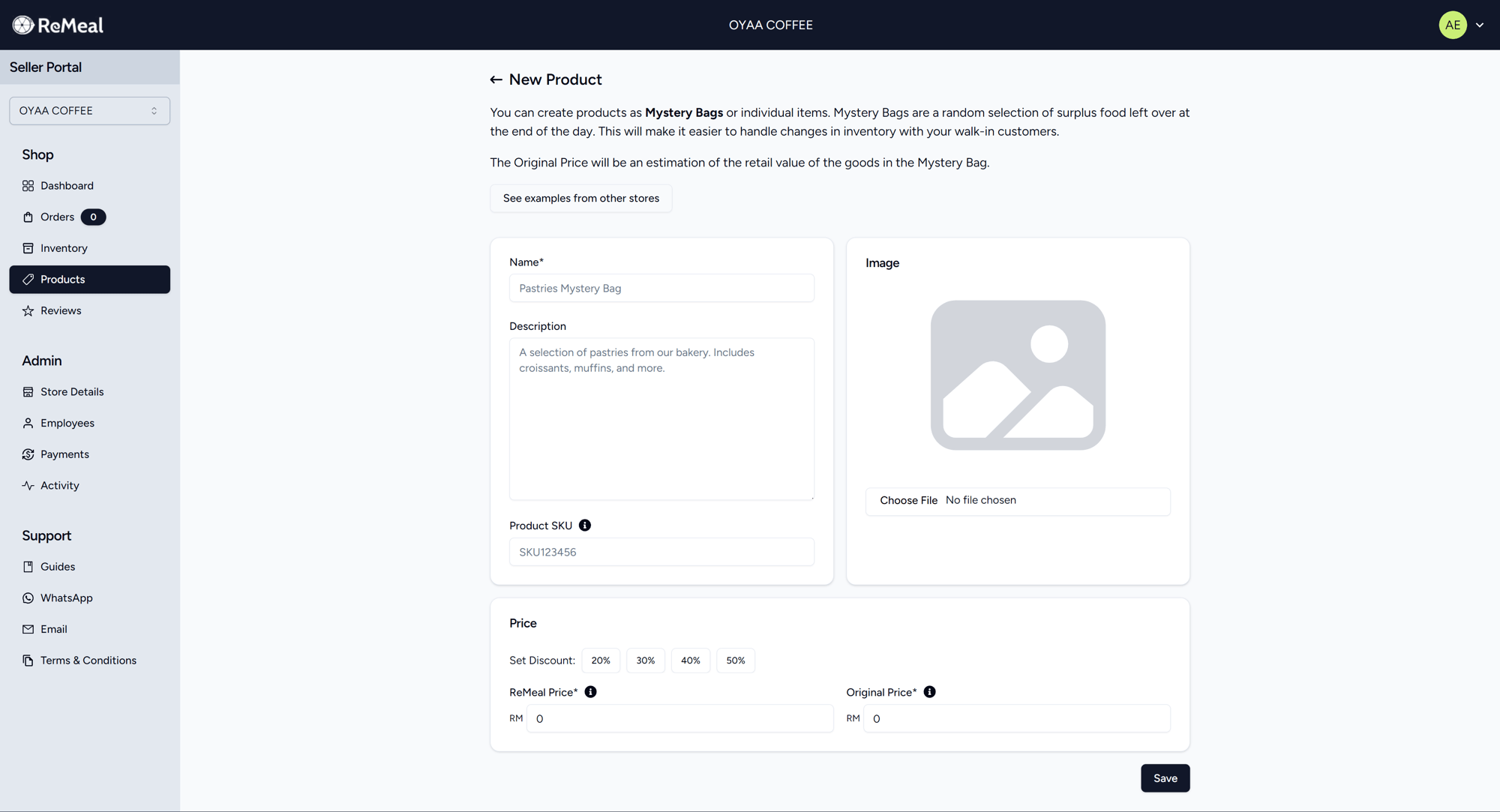Click the AE user avatar

click(1452, 25)
